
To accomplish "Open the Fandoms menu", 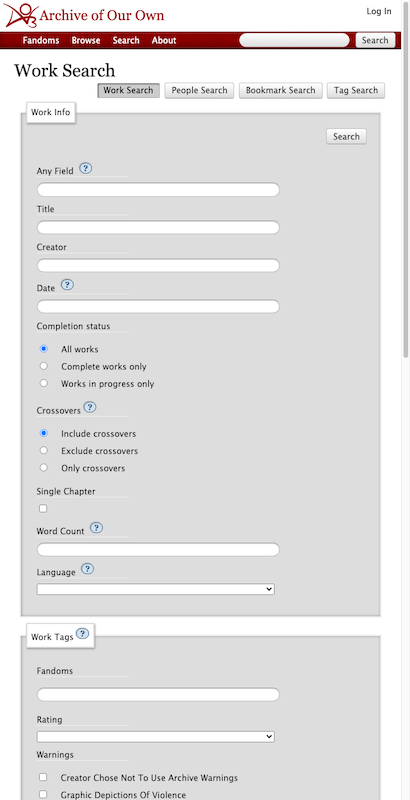I will tap(41, 40).
